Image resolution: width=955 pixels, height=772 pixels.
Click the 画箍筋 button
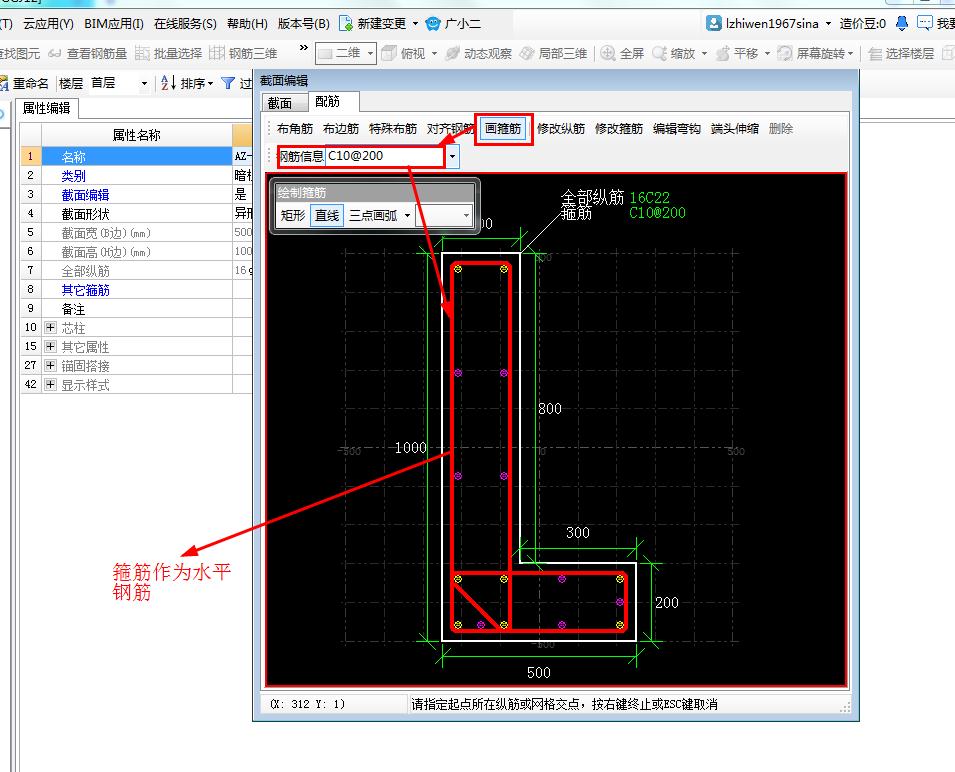503,128
